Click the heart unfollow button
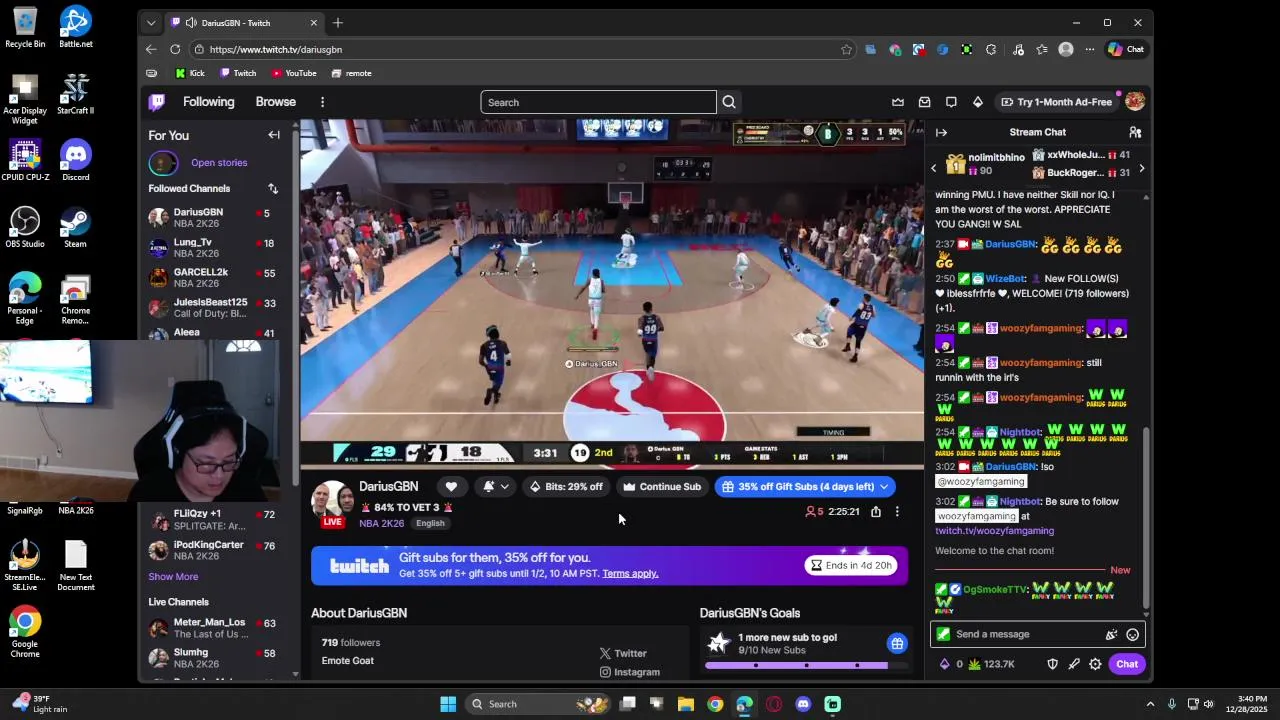1280x720 pixels. pos(451,487)
